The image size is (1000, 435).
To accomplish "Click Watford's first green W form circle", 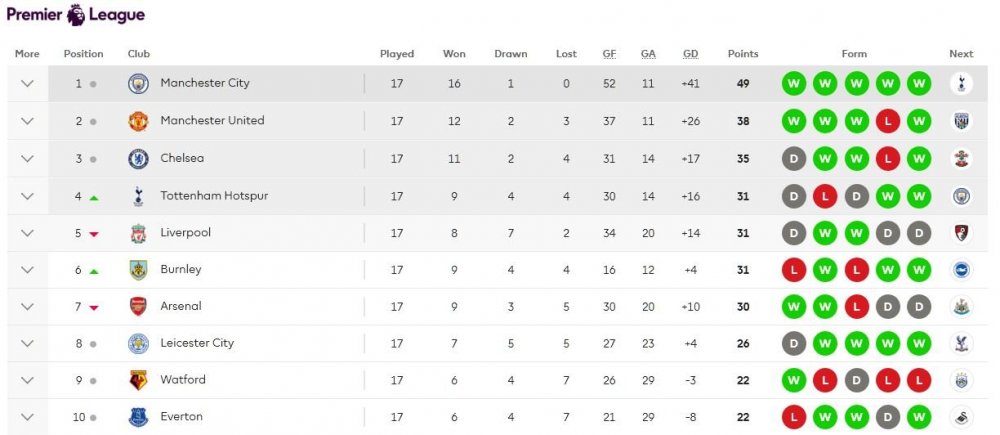I will click(794, 381).
